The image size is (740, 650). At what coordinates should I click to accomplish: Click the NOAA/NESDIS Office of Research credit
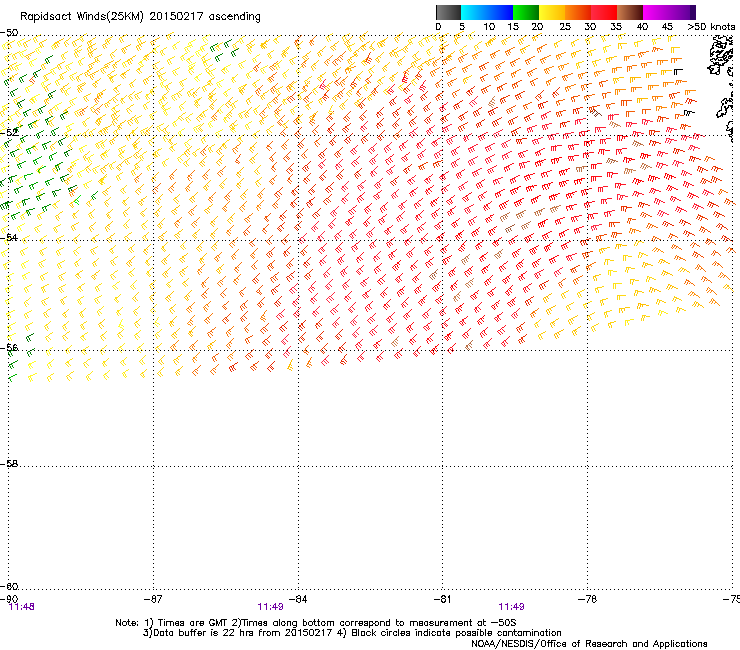point(589,644)
